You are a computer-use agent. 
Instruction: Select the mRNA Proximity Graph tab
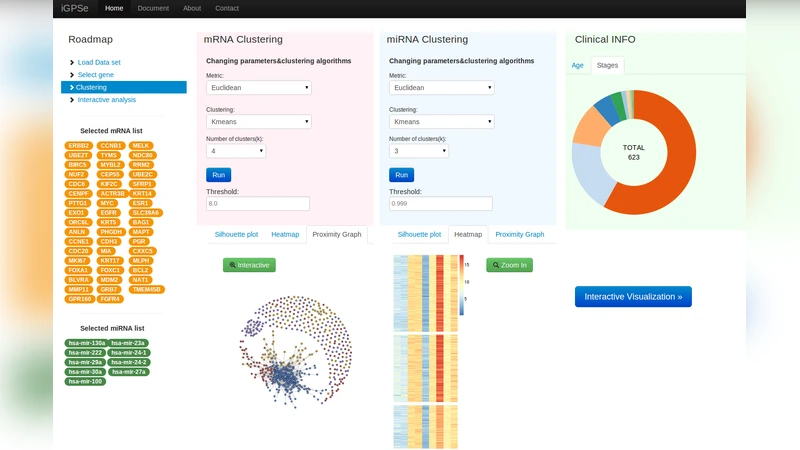click(x=337, y=235)
